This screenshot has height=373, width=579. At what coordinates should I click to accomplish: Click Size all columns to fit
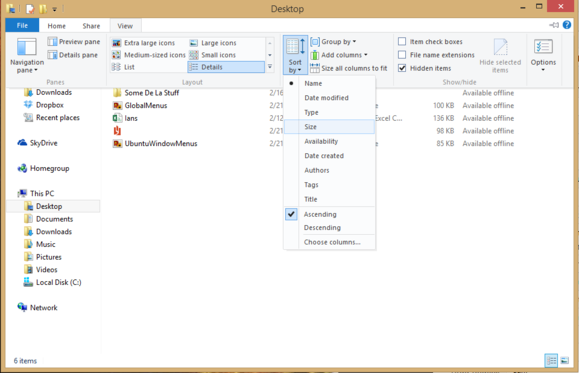coord(349,68)
